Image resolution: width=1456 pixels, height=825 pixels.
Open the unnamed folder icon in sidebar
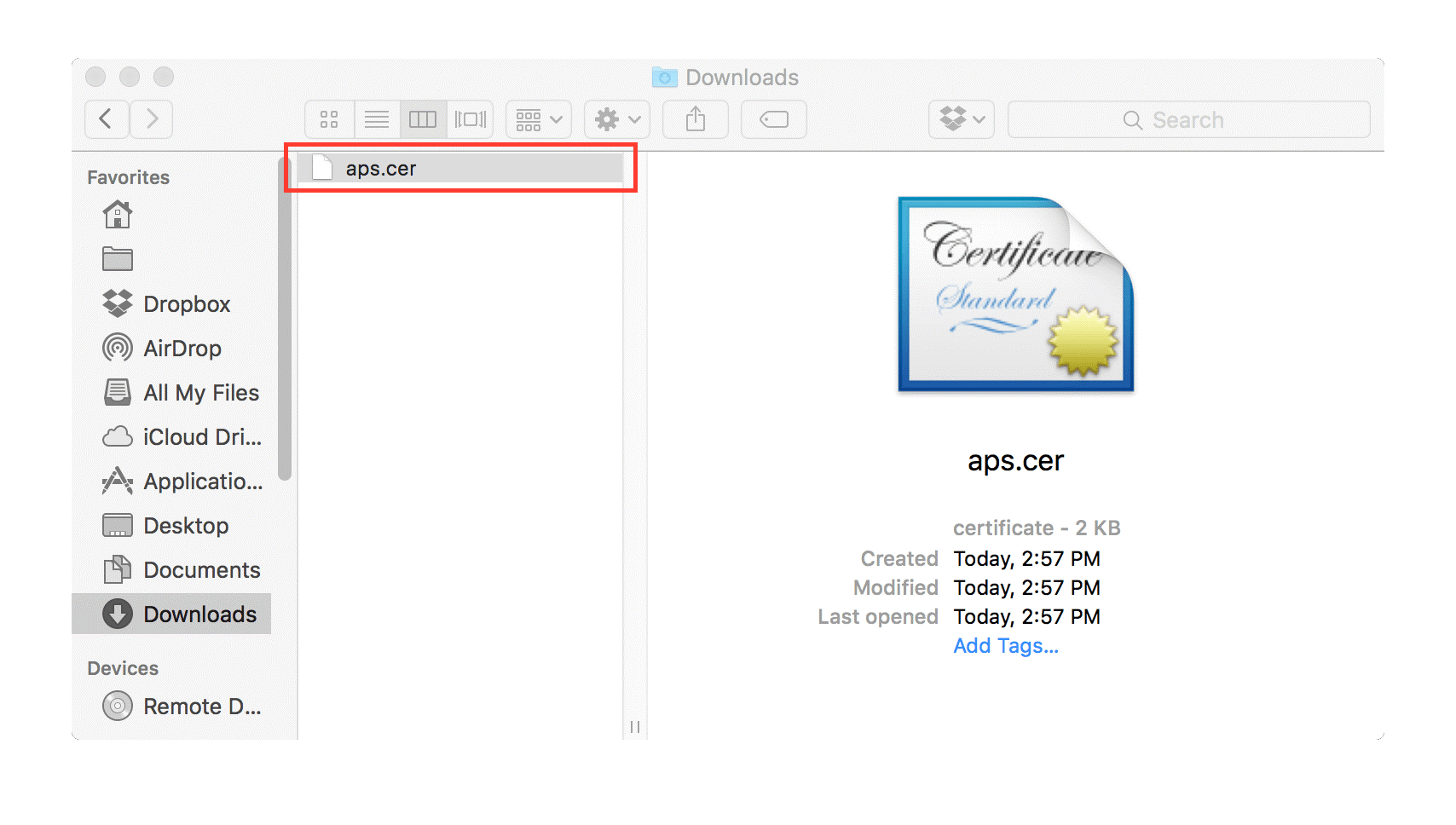click(118, 259)
